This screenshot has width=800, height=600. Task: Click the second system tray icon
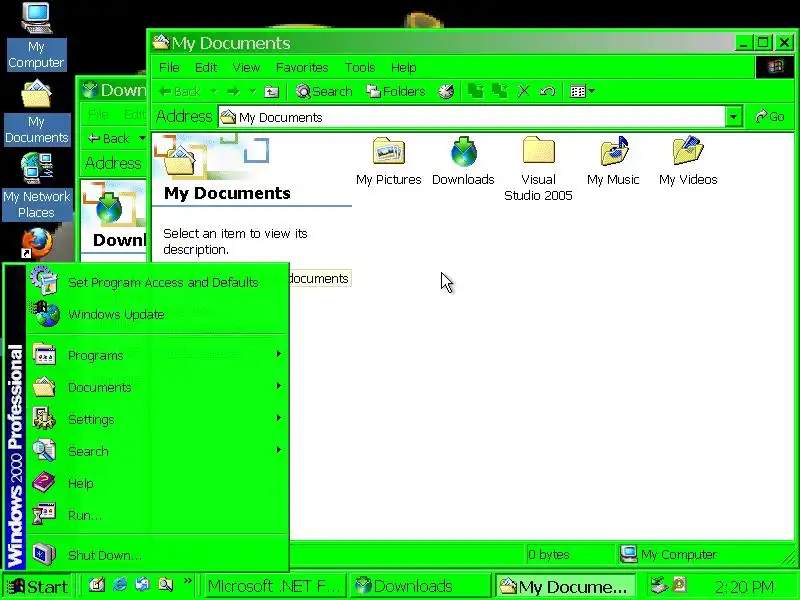click(679, 584)
